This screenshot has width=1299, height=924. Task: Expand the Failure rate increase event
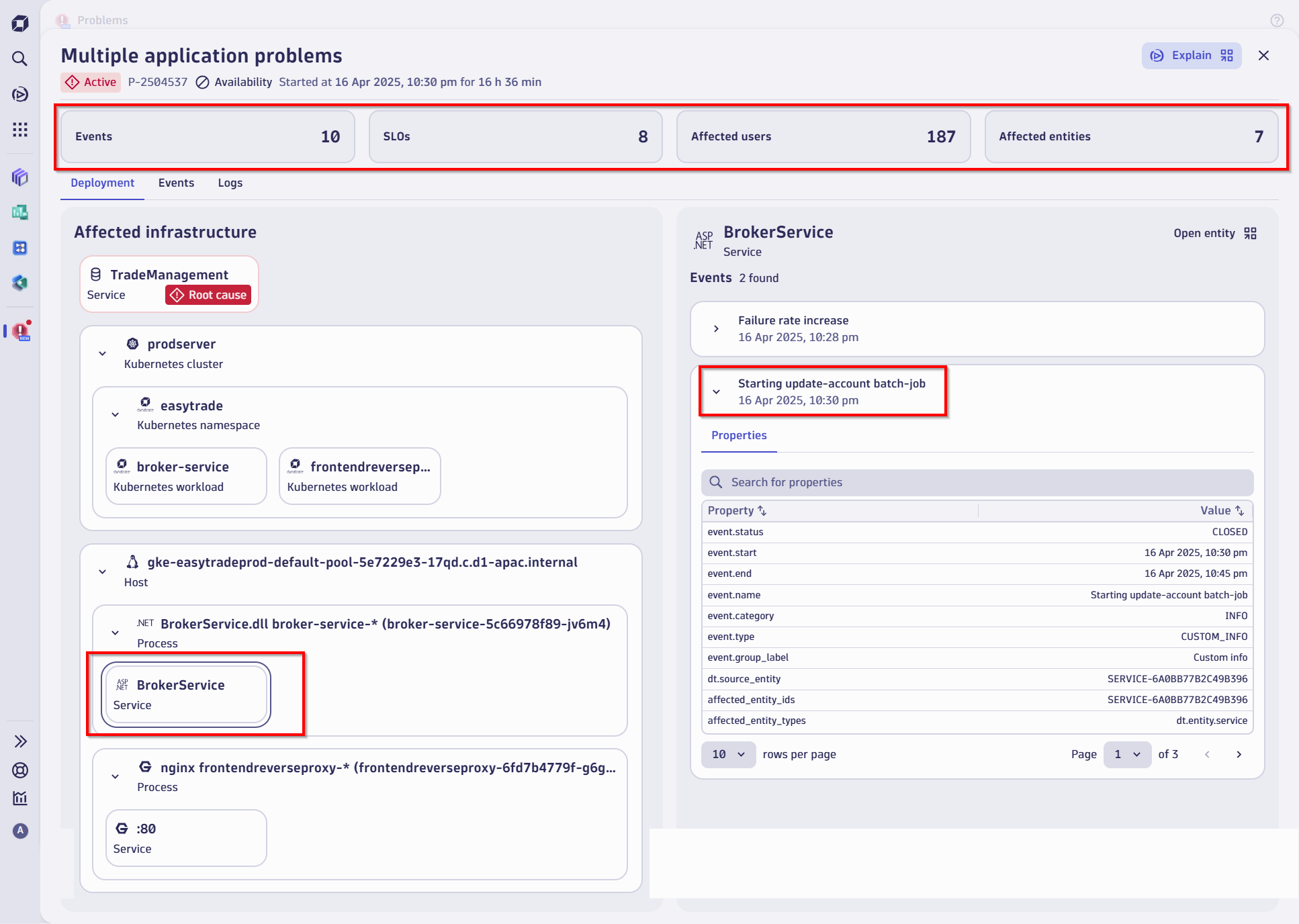pyautogui.click(x=716, y=328)
